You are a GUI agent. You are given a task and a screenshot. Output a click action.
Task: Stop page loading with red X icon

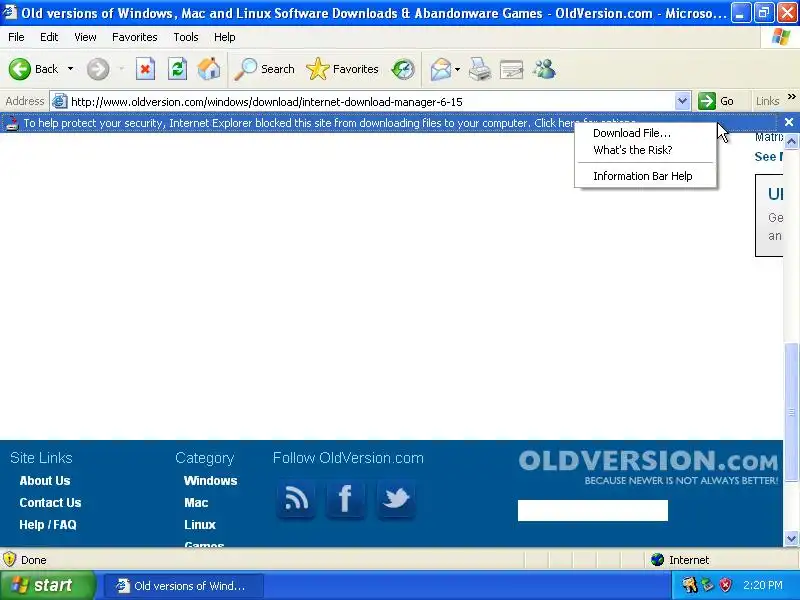pos(145,69)
